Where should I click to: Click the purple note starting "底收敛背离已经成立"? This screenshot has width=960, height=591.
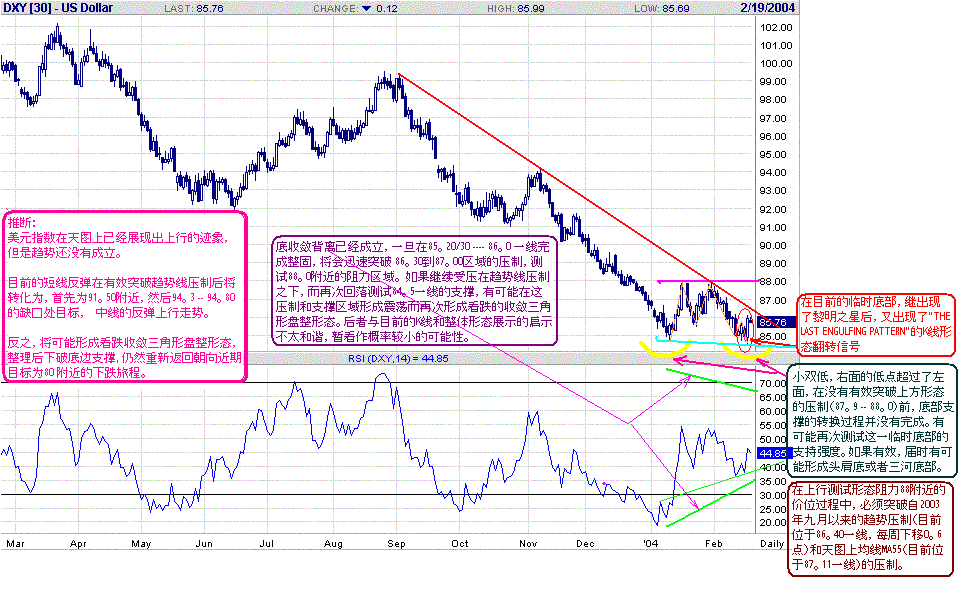pyautogui.click(x=414, y=292)
